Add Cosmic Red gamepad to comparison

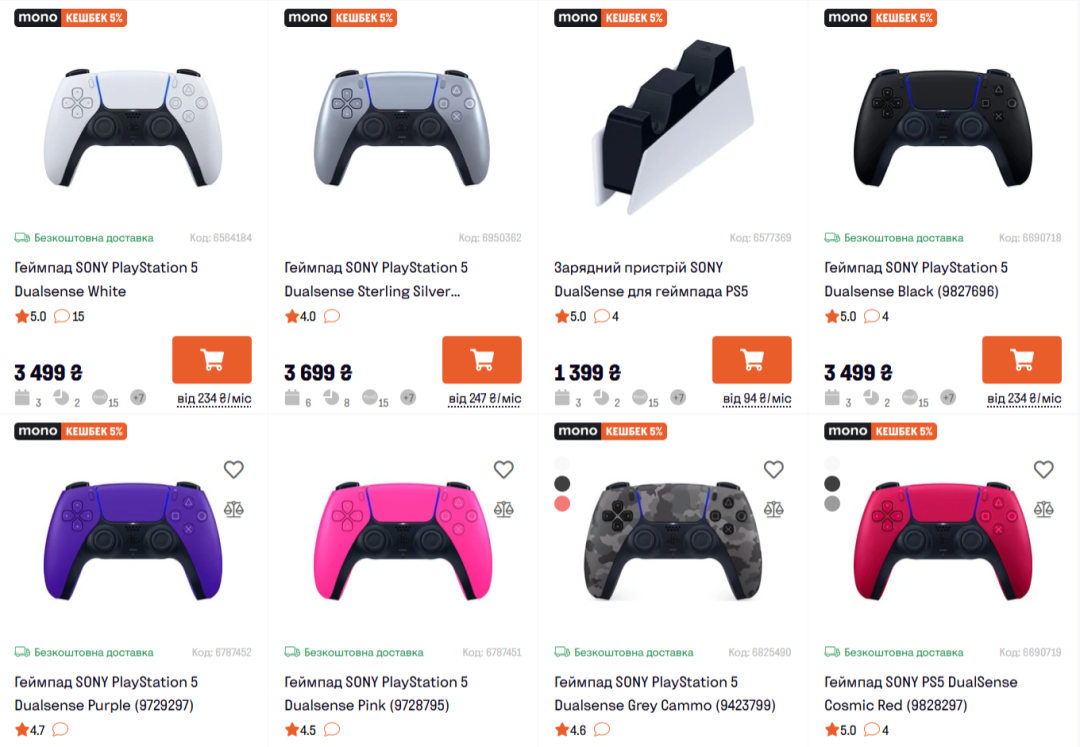[1044, 509]
